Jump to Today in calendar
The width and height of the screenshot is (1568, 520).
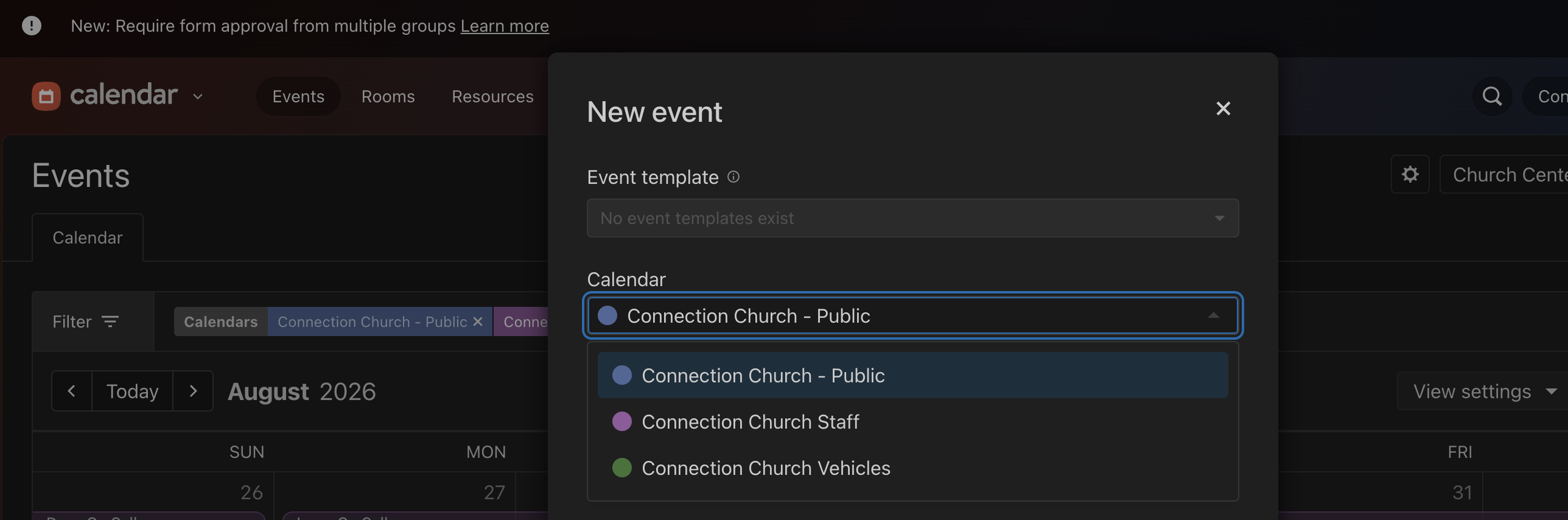tap(132, 391)
